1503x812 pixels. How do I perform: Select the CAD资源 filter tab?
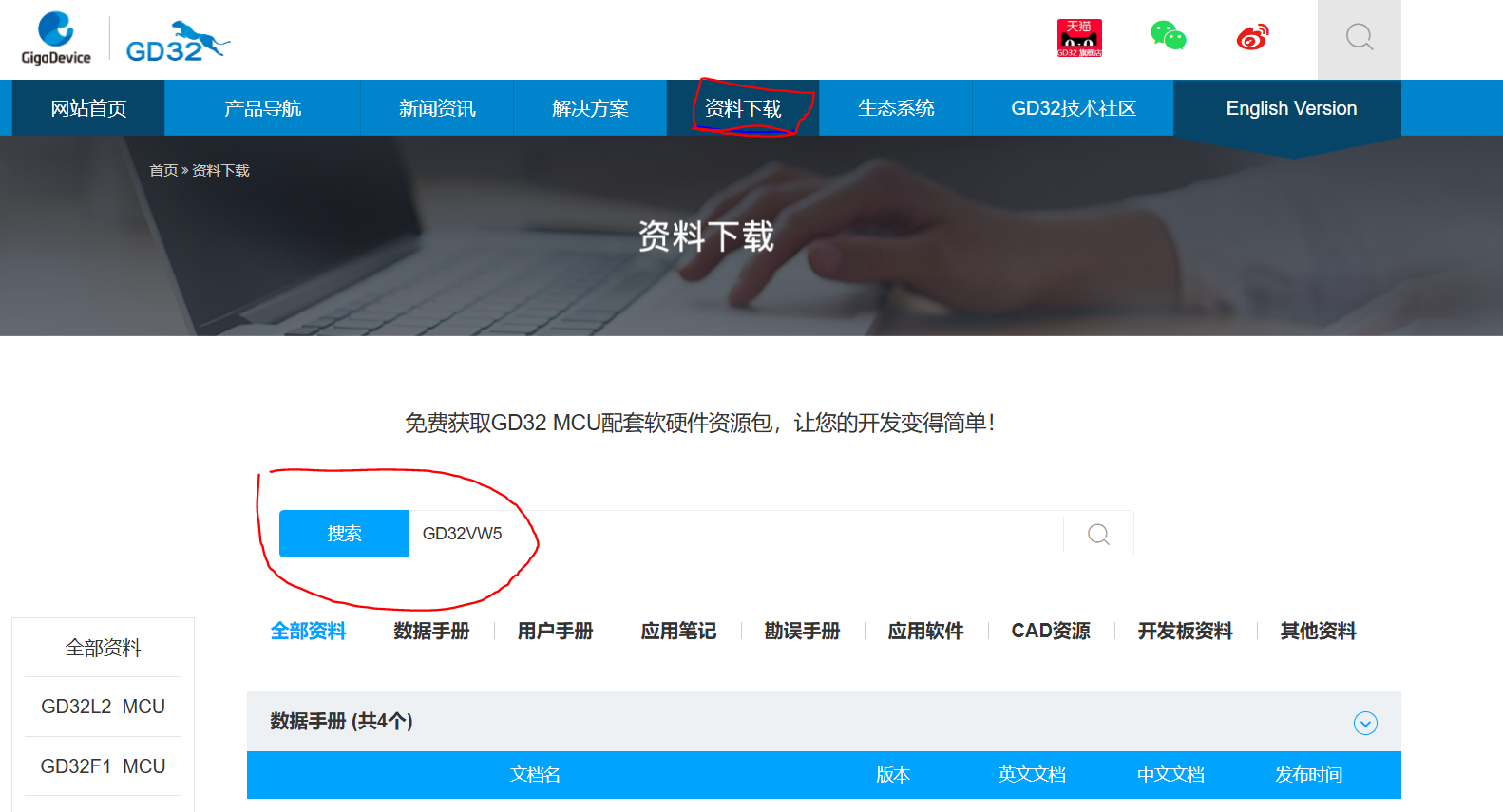coord(1050,631)
